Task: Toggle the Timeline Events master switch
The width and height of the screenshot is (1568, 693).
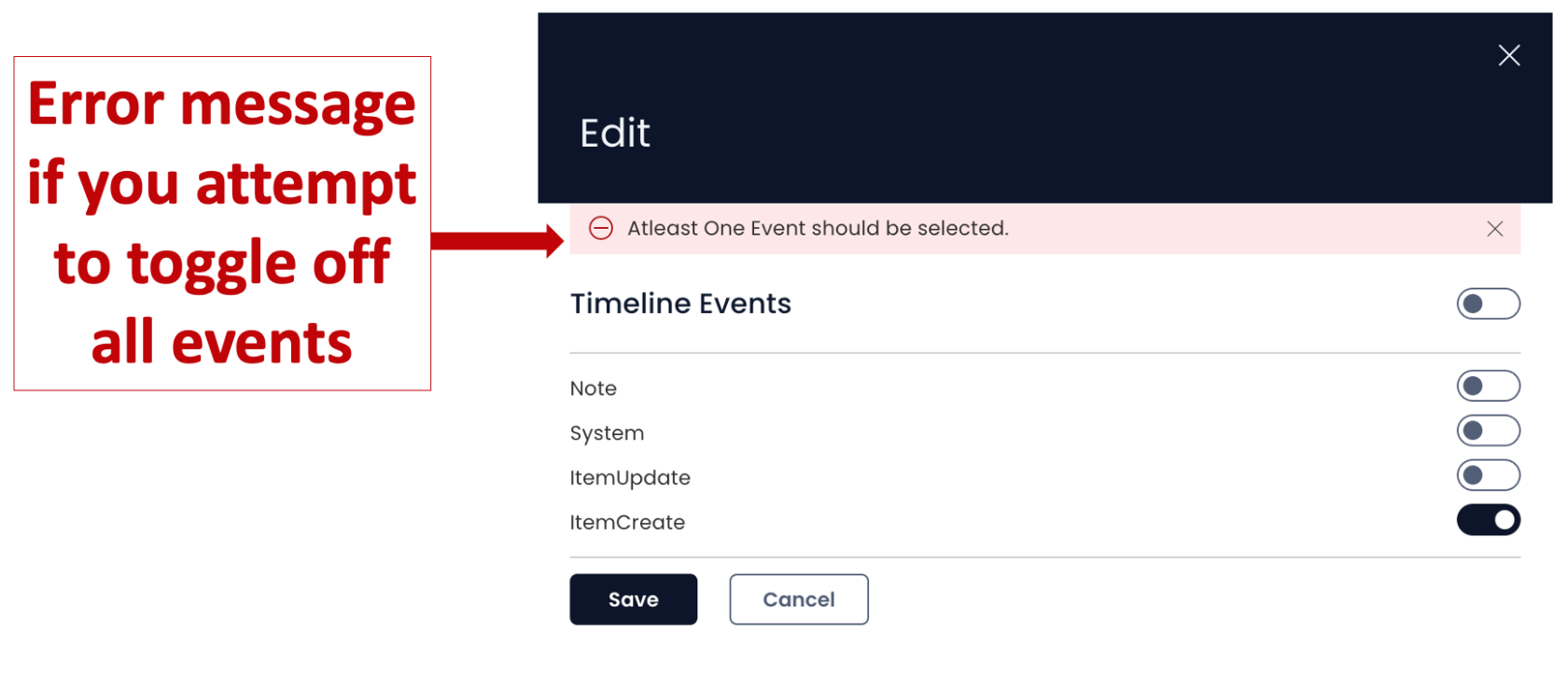Action: (x=1488, y=304)
